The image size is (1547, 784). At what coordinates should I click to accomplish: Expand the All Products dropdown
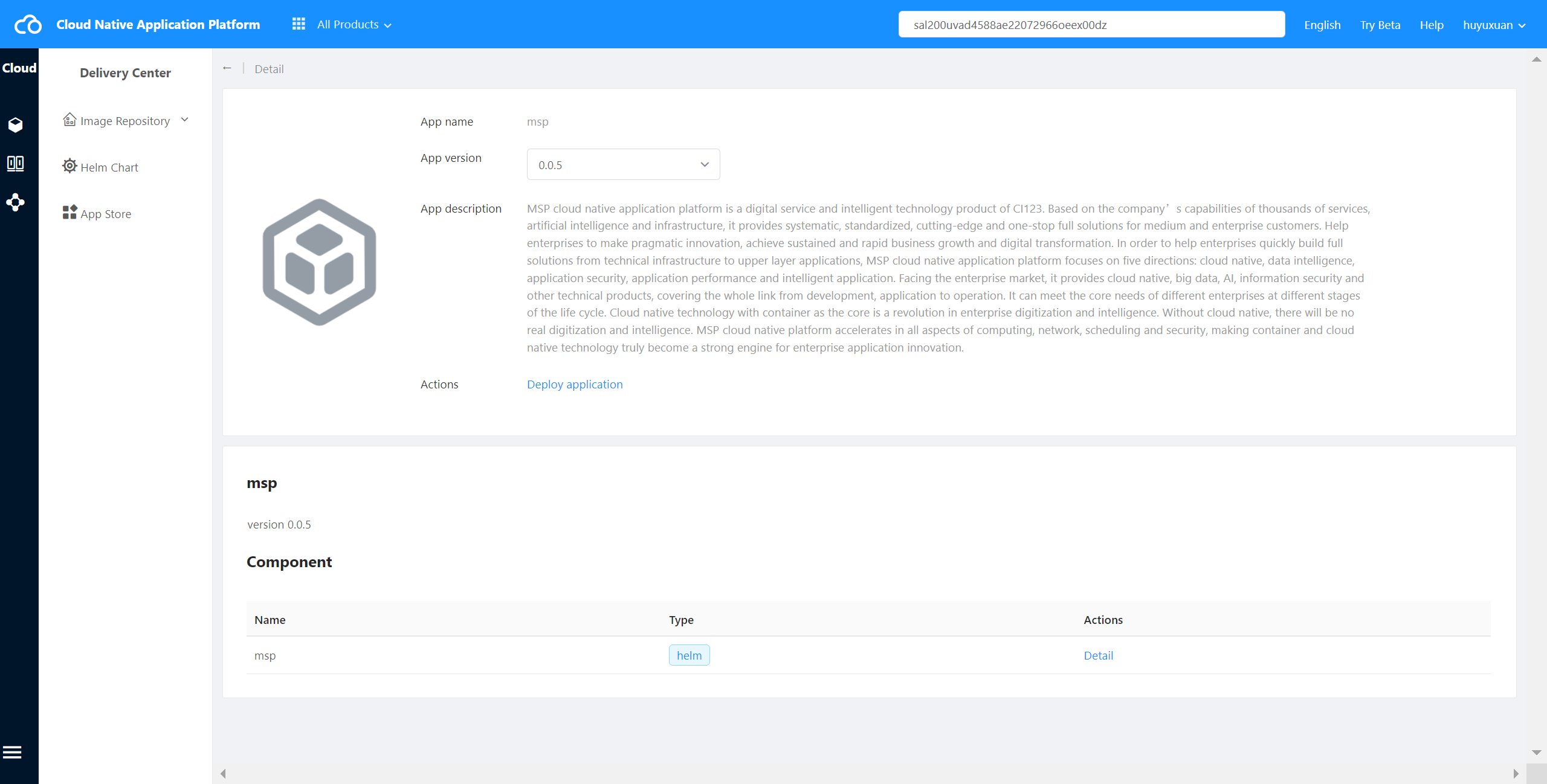coord(354,25)
